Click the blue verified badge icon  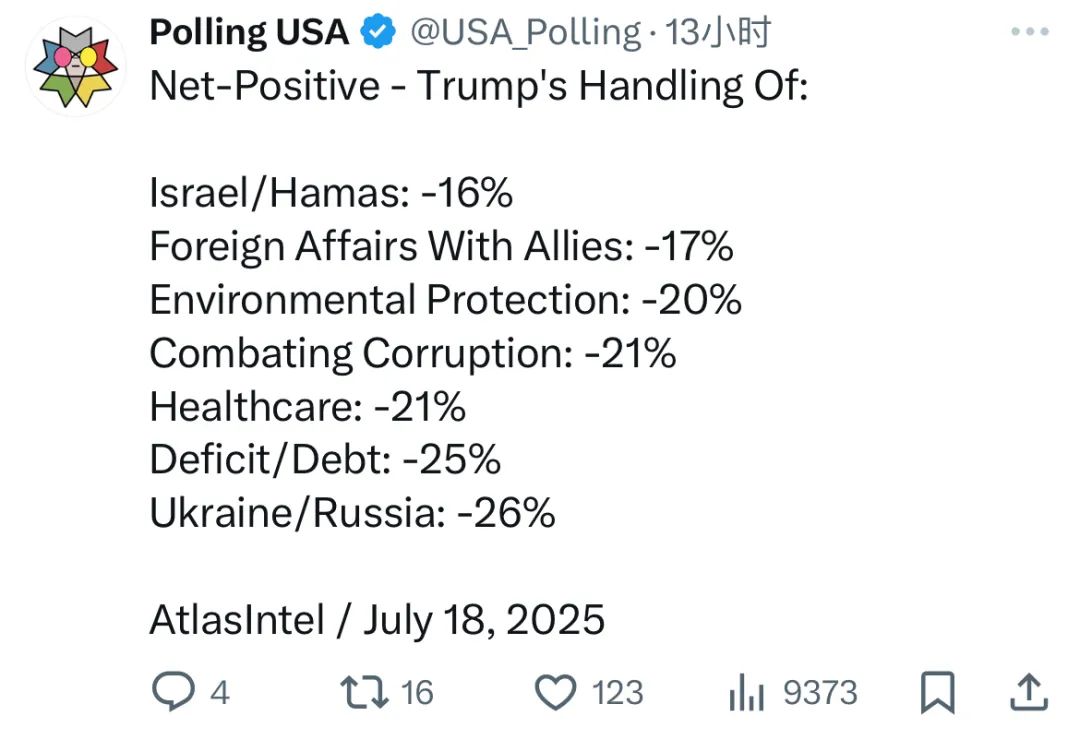tap(378, 32)
